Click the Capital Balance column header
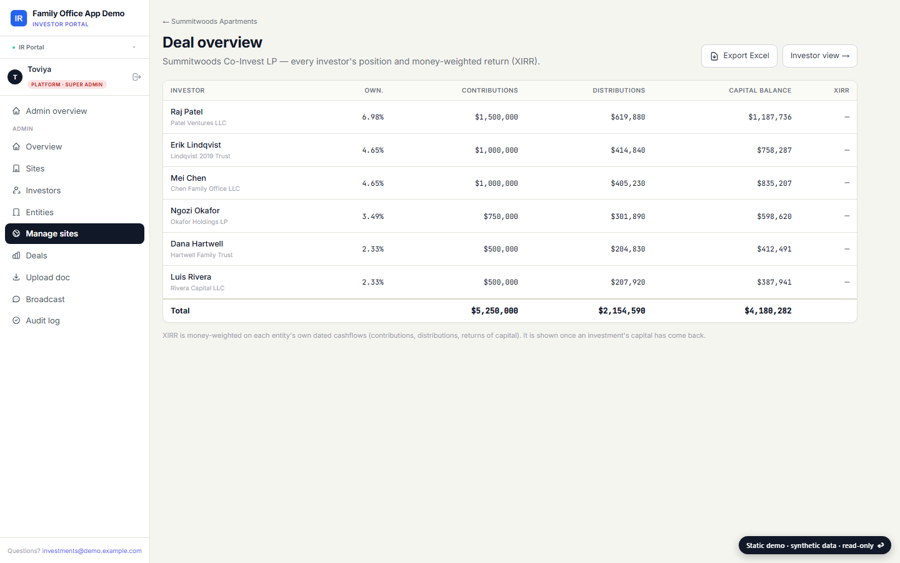The width and height of the screenshot is (900, 563). [x=760, y=91]
